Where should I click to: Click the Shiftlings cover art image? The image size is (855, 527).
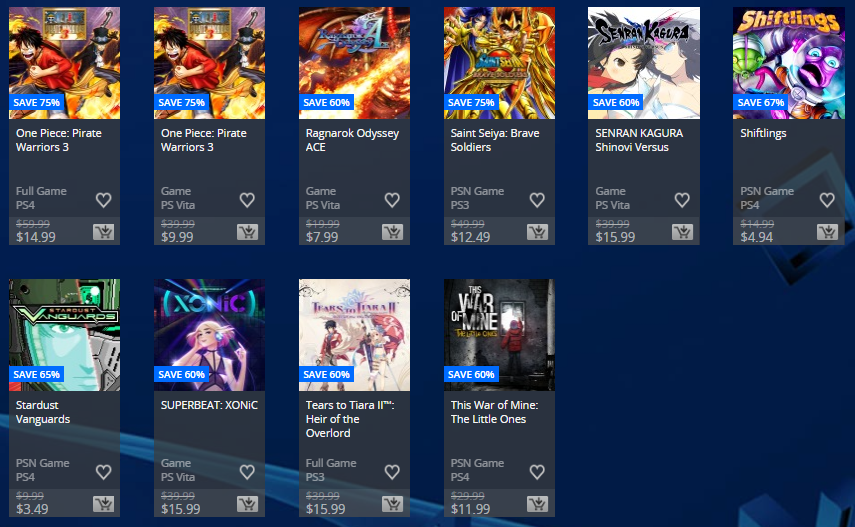[788, 63]
